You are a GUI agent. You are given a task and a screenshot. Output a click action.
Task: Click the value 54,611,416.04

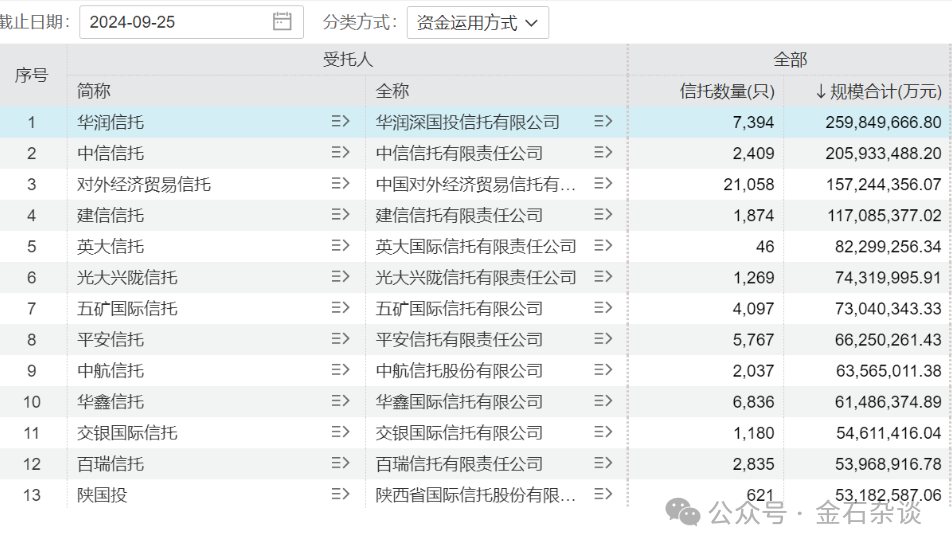pos(888,433)
